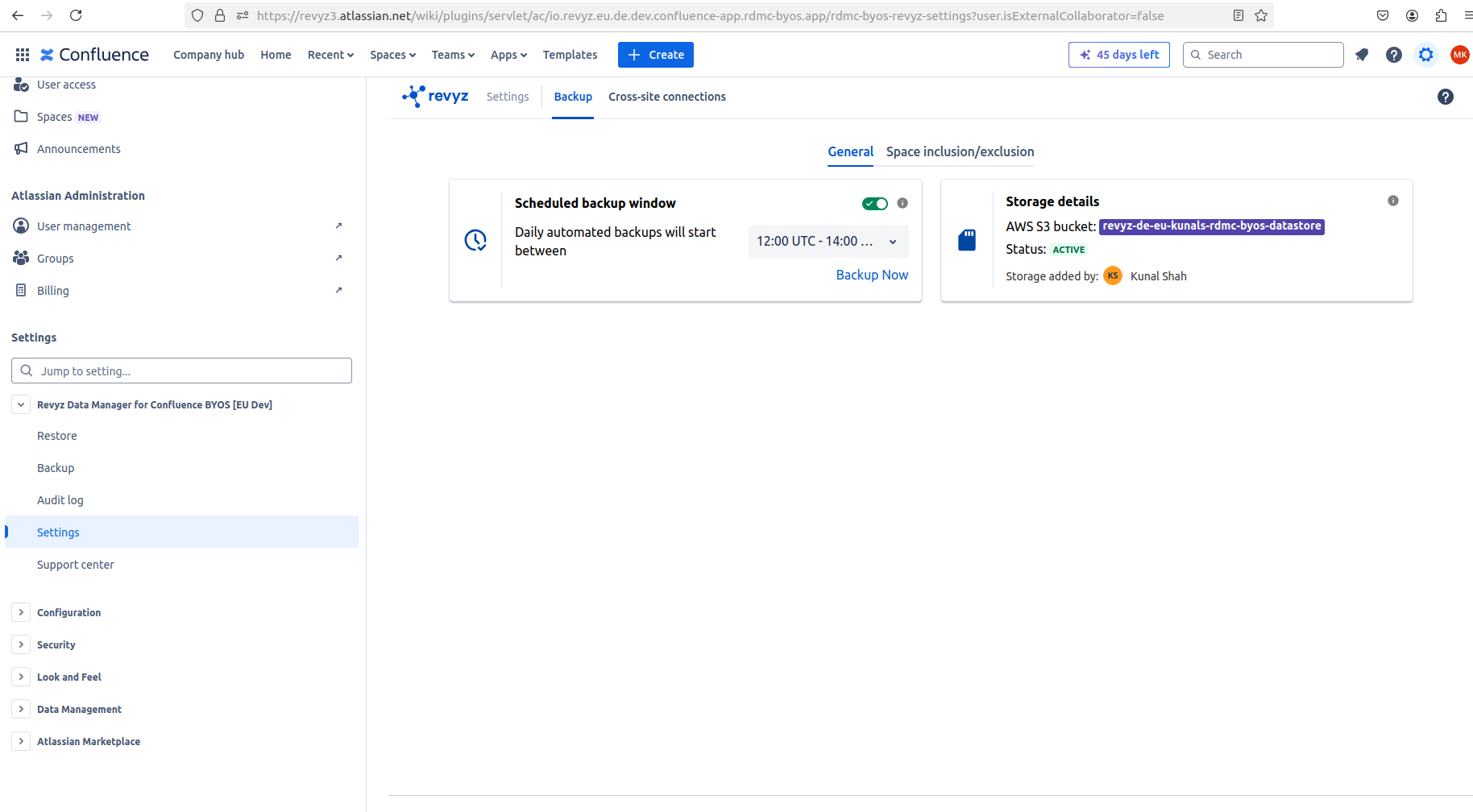Click the Announcements megaphone icon
This screenshot has height=812, width=1473.
tap(21, 148)
